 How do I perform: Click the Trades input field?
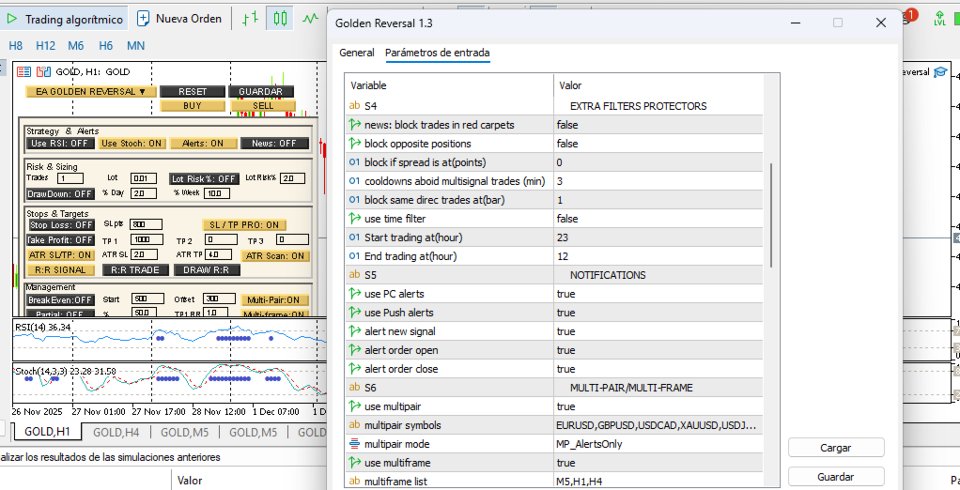tap(70, 178)
